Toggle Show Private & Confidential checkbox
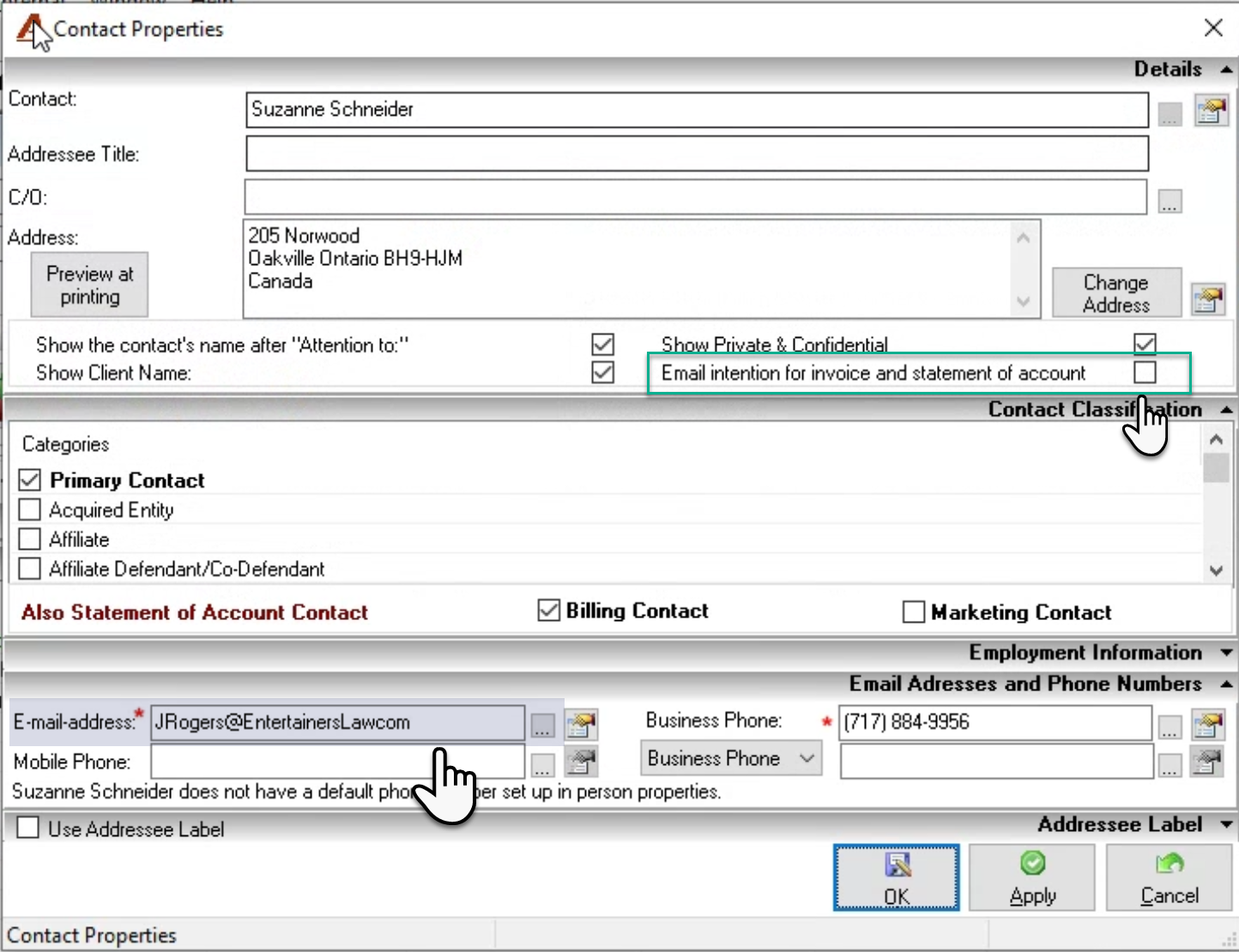Image resolution: width=1239 pixels, height=952 pixels. click(1145, 344)
